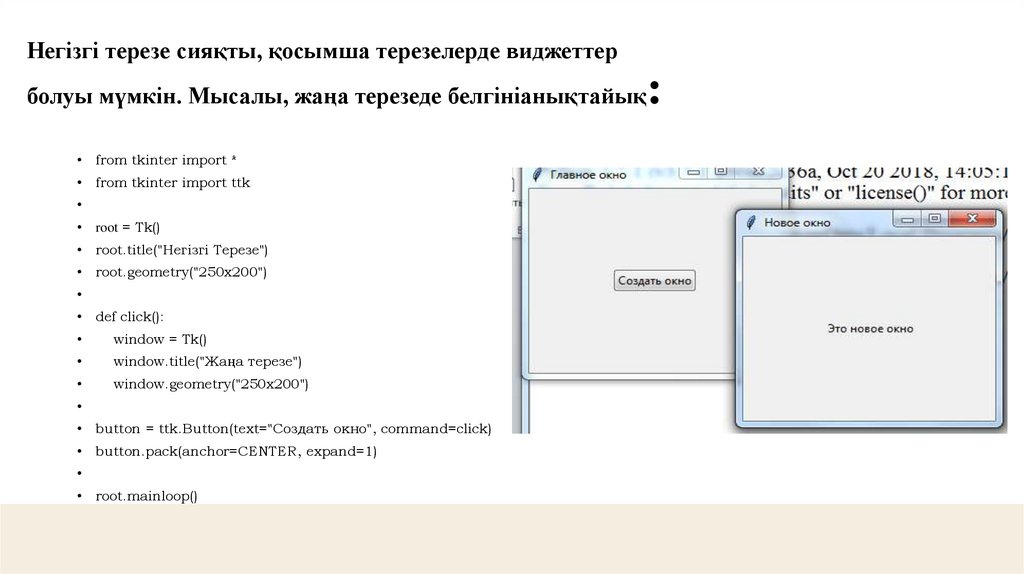The width and height of the screenshot is (1024, 574).
Task: Click the line window.geometry("250x200")
Action: (x=211, y=384)
